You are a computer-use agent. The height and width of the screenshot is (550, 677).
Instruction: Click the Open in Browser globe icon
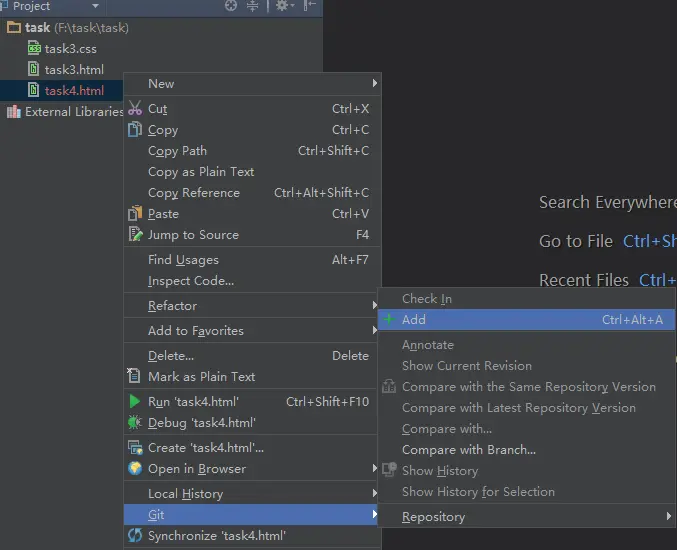coord(135,468)
